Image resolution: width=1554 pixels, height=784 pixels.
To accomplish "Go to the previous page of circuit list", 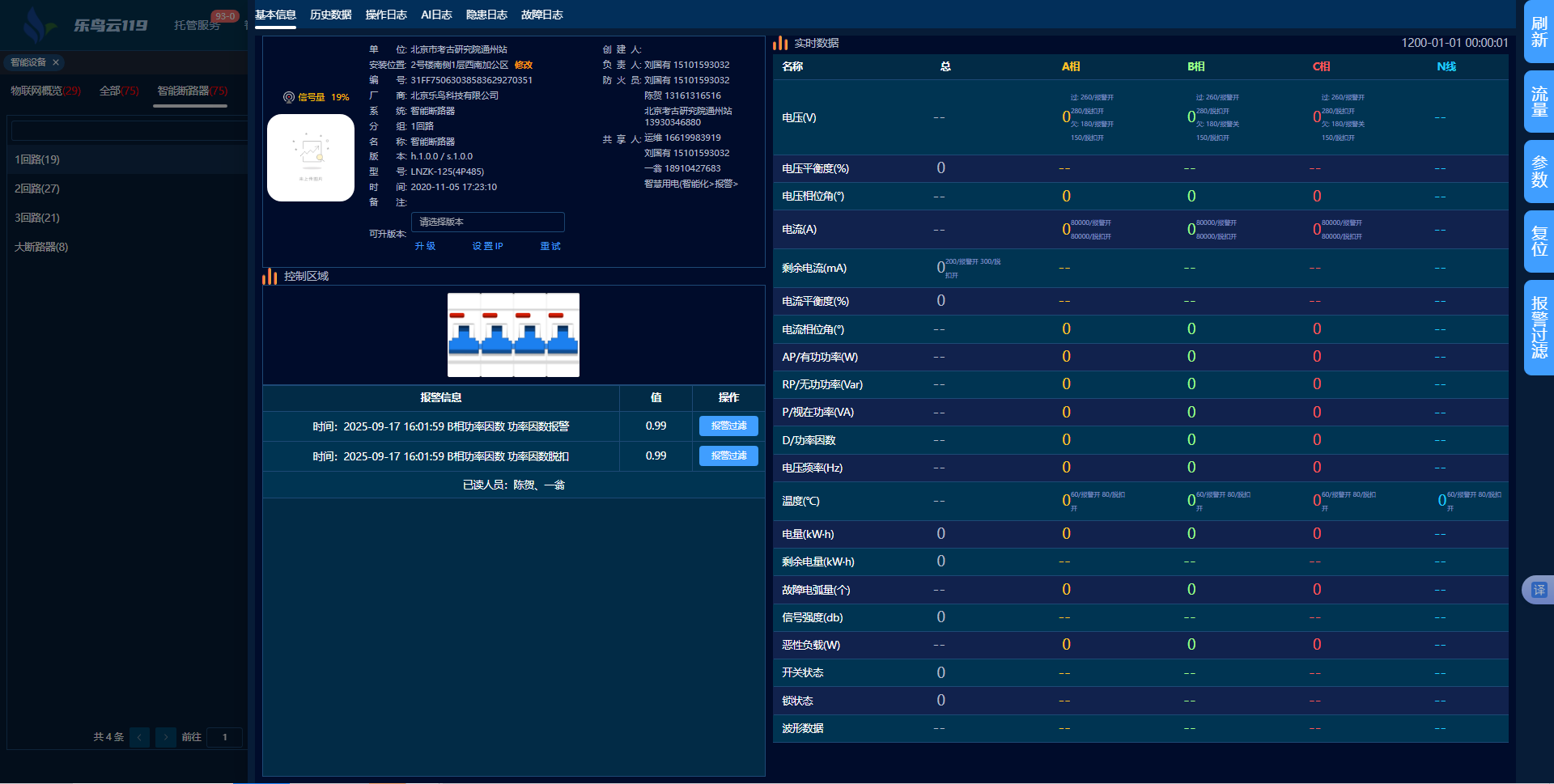I will point(139,737).
